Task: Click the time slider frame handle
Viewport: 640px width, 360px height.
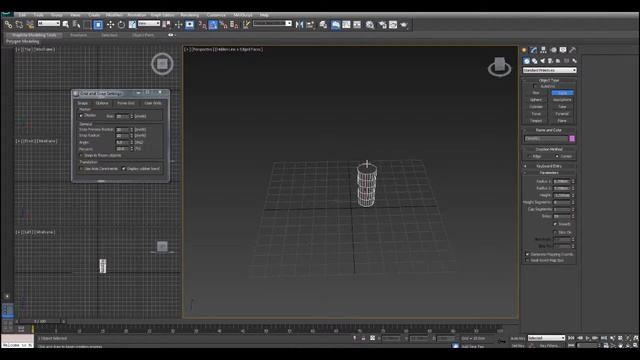Action: pyautogui.click(x=40, y=322)
